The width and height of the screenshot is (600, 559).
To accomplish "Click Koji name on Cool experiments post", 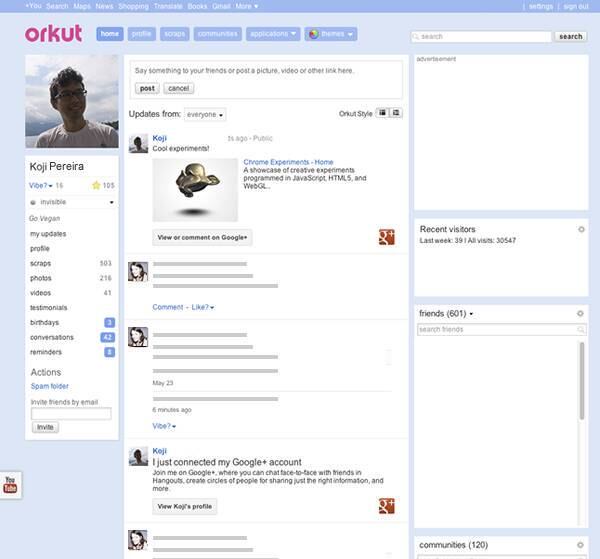I will pyautogui.click(x=160, y=138).
